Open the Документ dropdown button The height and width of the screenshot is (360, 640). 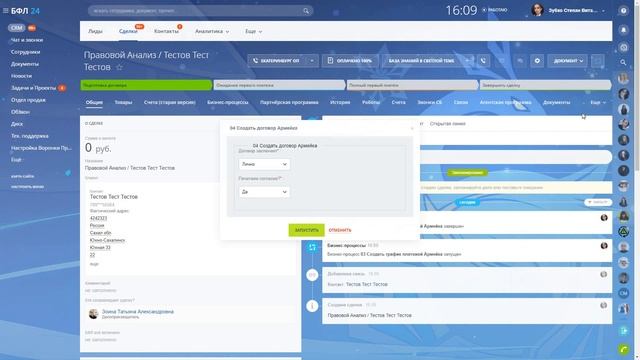pyautogui.click(x=568, y=61)
